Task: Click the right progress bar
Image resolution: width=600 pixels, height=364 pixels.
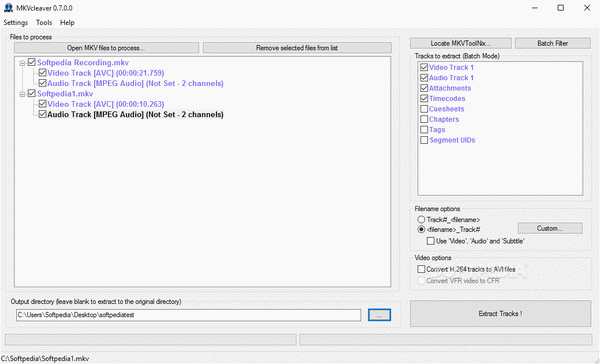Action: click(445, 340)
